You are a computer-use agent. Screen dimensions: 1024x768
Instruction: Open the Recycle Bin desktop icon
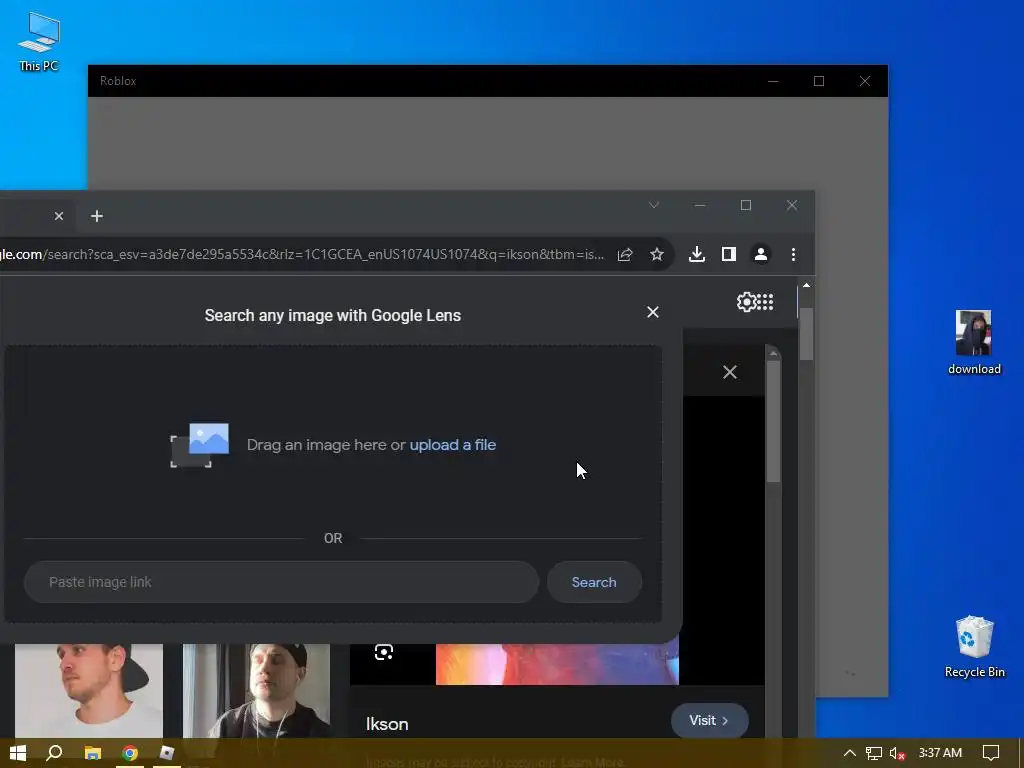[974, 647]
